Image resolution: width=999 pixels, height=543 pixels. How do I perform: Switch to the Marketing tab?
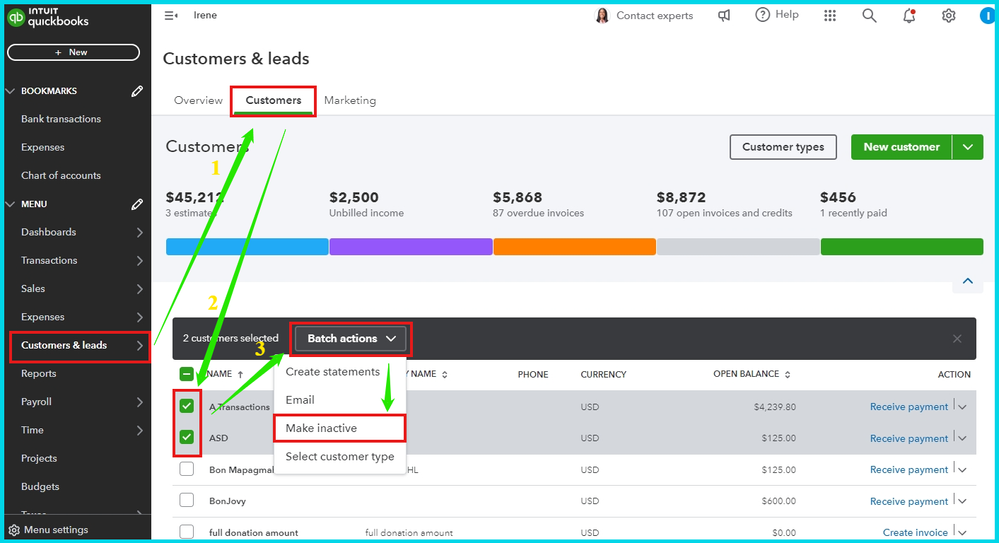350,100
